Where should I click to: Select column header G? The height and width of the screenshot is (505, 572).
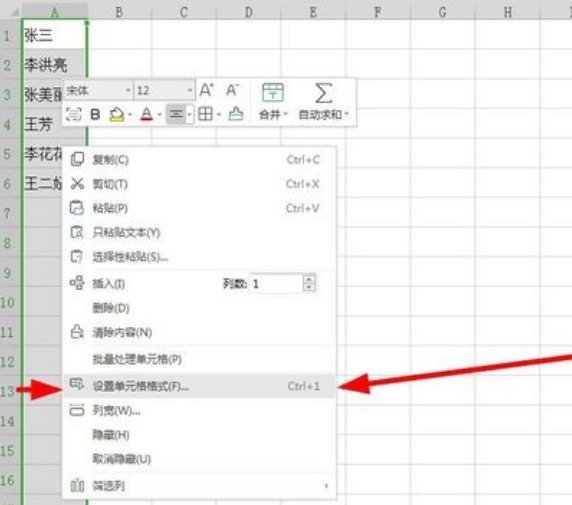[x=442, y=12]
